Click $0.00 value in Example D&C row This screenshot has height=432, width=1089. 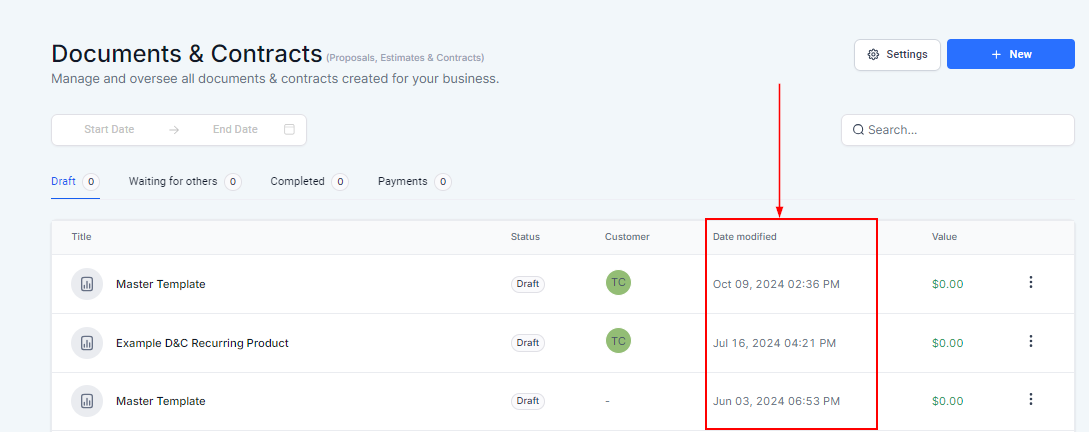click(x=947, y=343)
